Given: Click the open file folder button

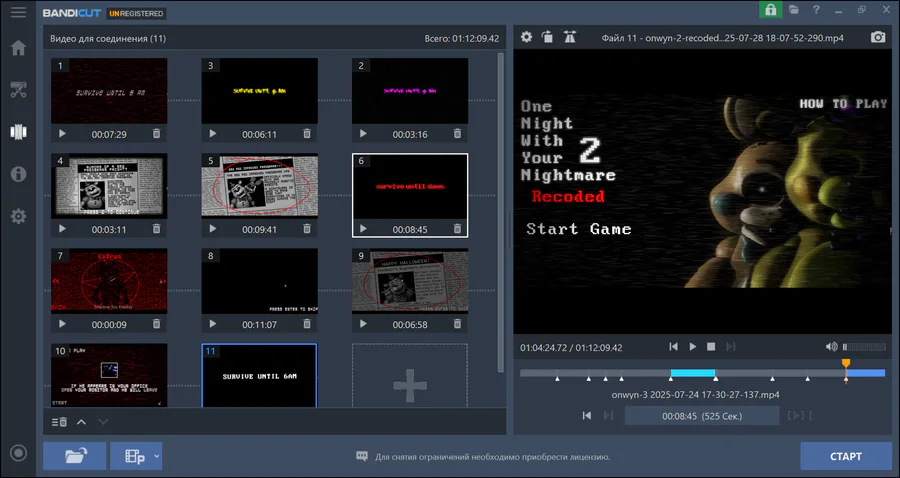Looking at the screenshot, I should [75, 456].
